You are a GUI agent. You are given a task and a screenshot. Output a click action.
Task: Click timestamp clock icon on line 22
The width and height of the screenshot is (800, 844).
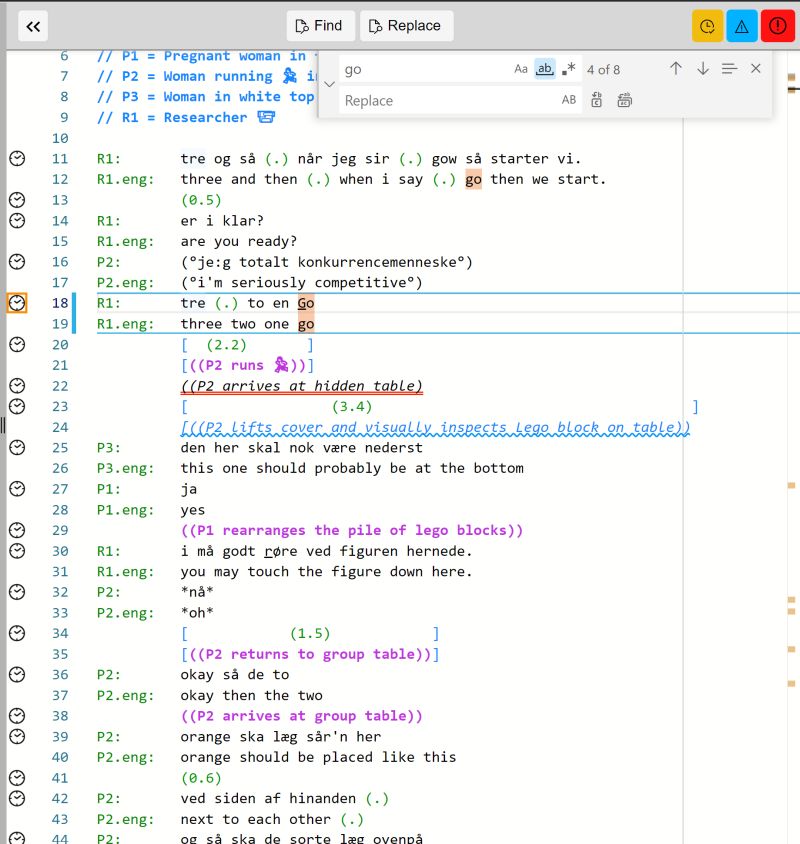pyautogui.click(x=17, y=386)
